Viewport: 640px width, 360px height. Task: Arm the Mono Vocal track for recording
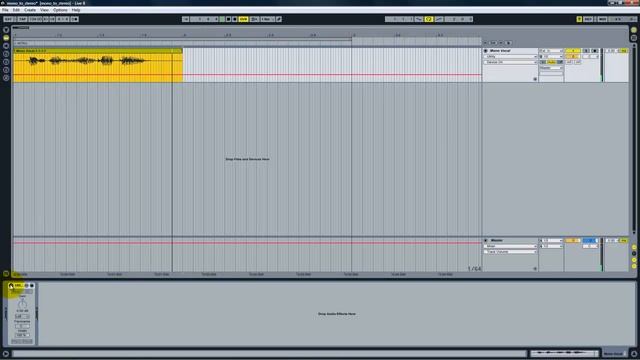tap(595, 51)
